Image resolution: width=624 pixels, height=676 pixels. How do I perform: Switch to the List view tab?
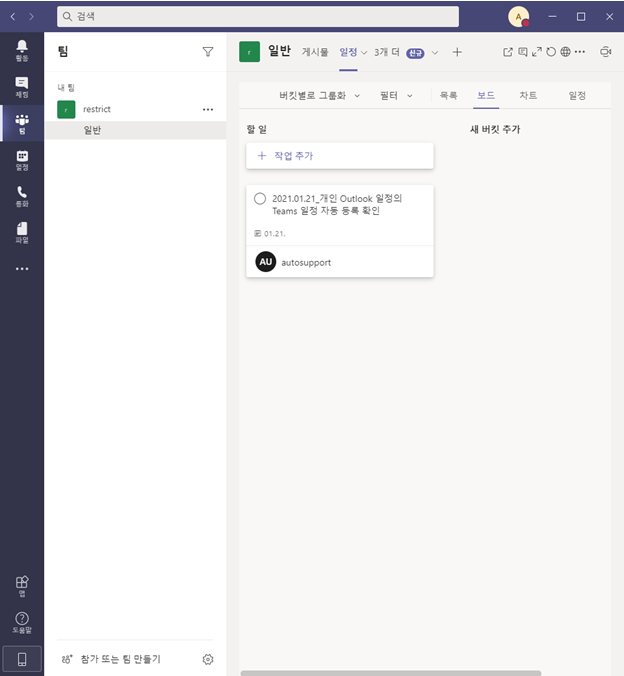coord(448,96)
